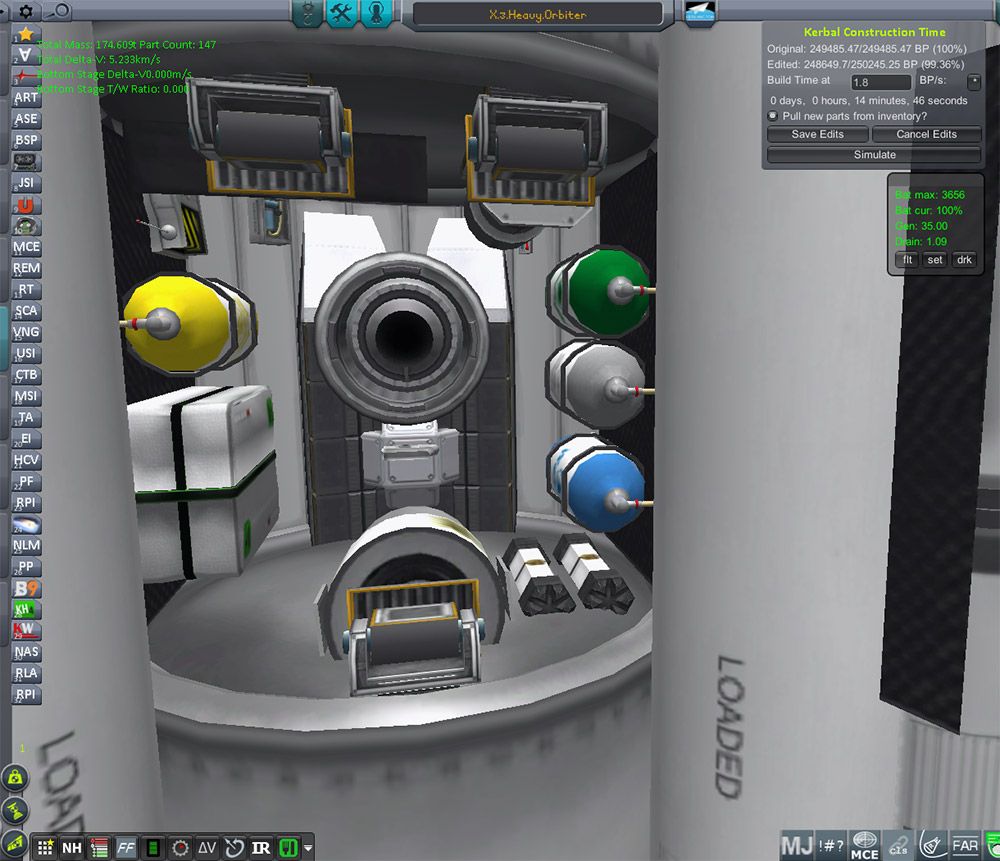Toggle the center of mass indicator
This screenshot has height=861, width=1000.
point(15,777)
